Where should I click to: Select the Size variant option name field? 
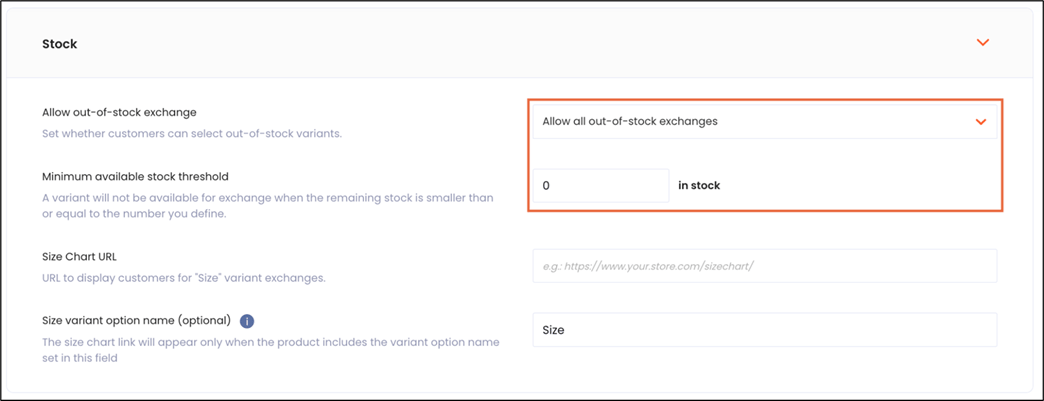click(x=764, y=330)
